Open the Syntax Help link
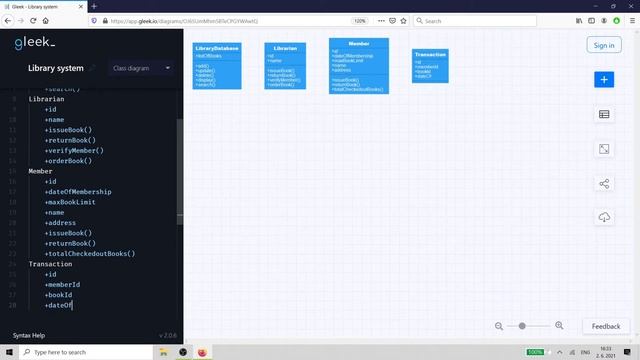640x360 pixels. pyautogui.click(x=29, y=336)
